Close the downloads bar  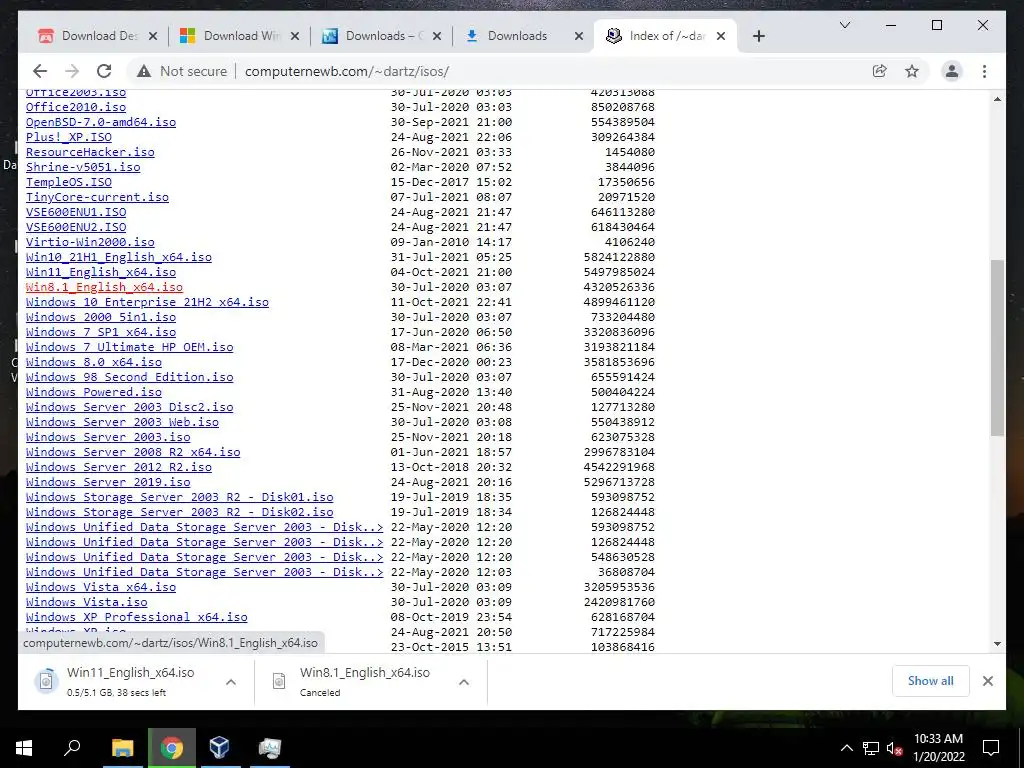pos(987,681)
